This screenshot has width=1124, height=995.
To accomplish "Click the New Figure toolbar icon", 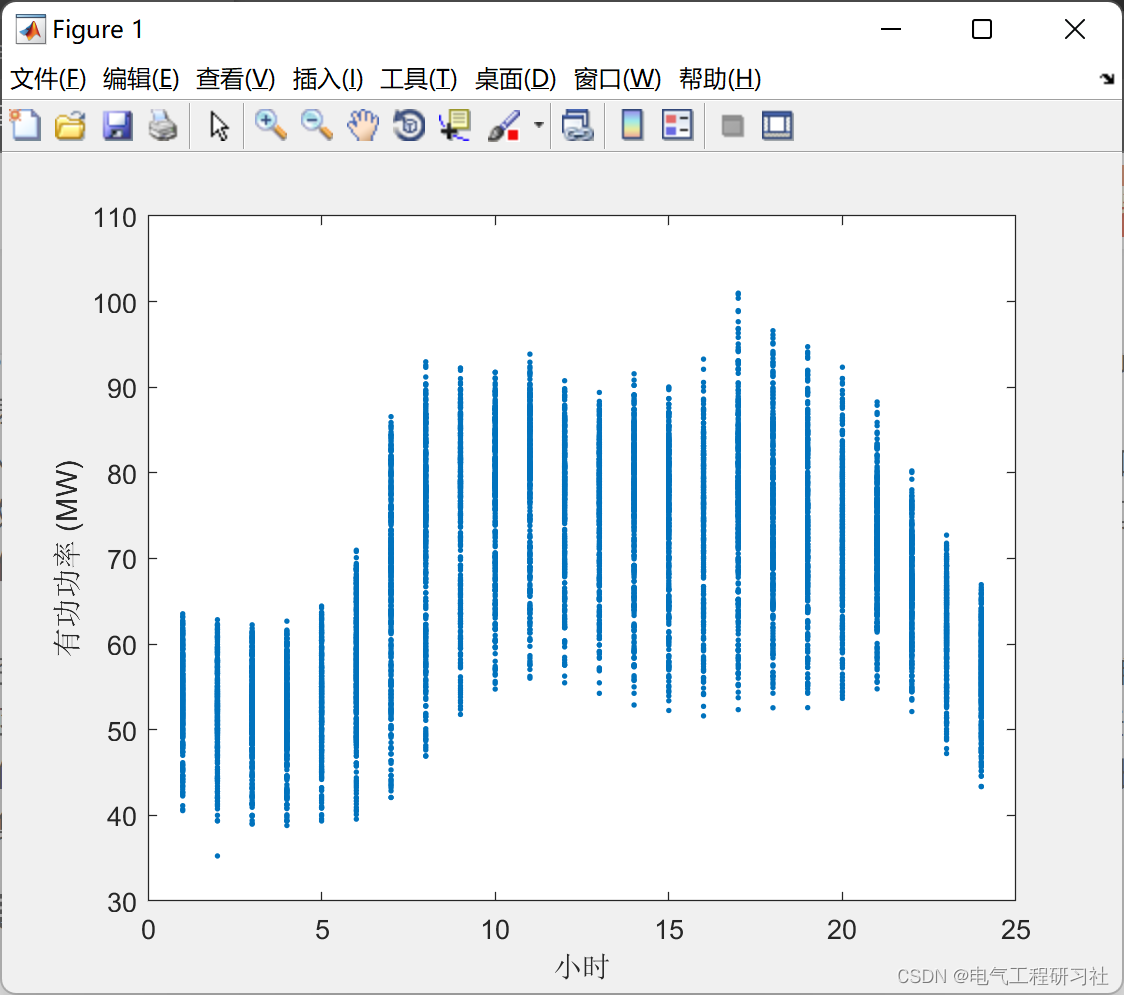I will coord(25,125).
